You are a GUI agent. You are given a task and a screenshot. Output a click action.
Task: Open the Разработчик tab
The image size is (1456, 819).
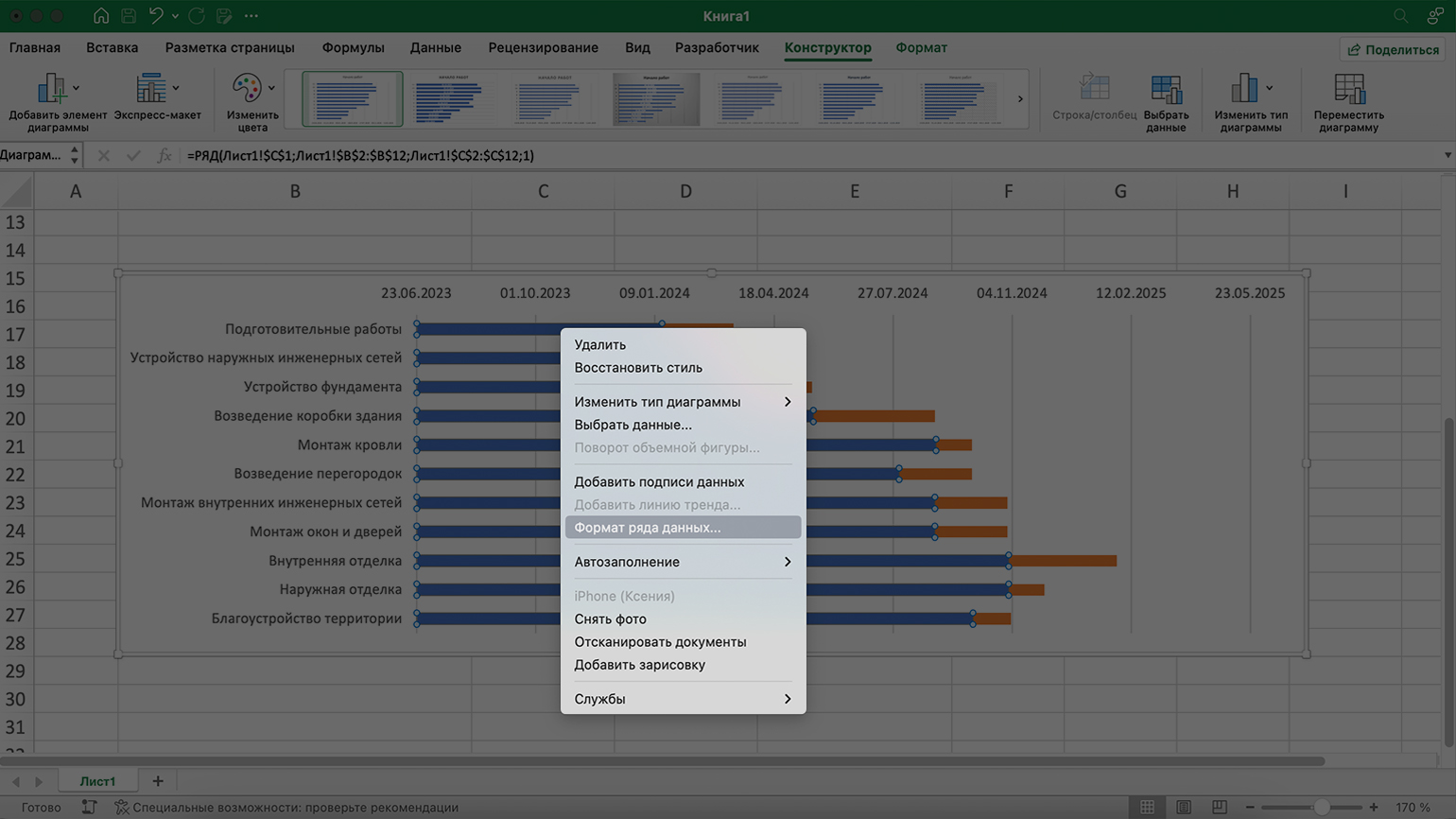coord(717,47)
